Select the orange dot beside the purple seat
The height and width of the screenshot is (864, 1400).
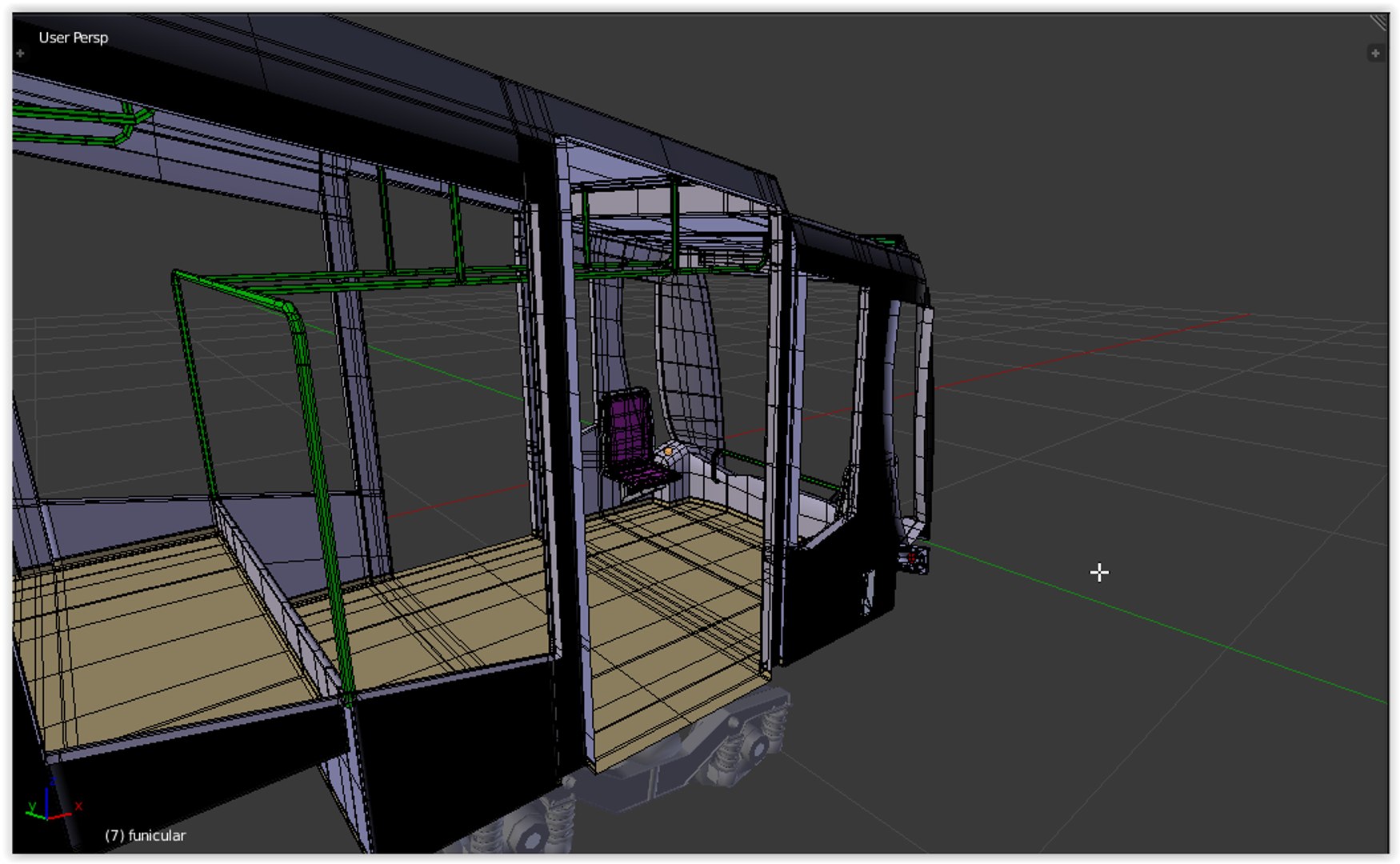[669, 451]
